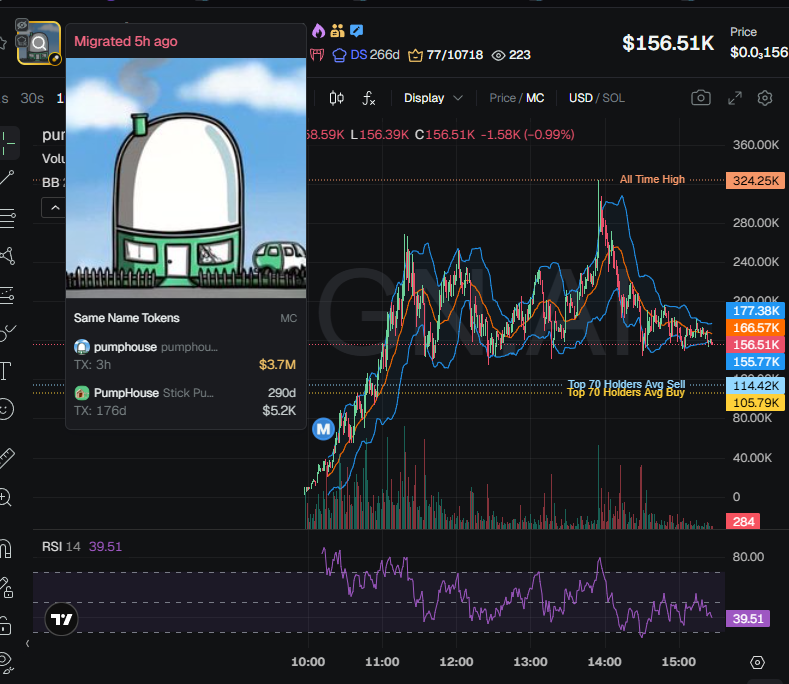Click the 324.25K all-time-high price tag

755,181
